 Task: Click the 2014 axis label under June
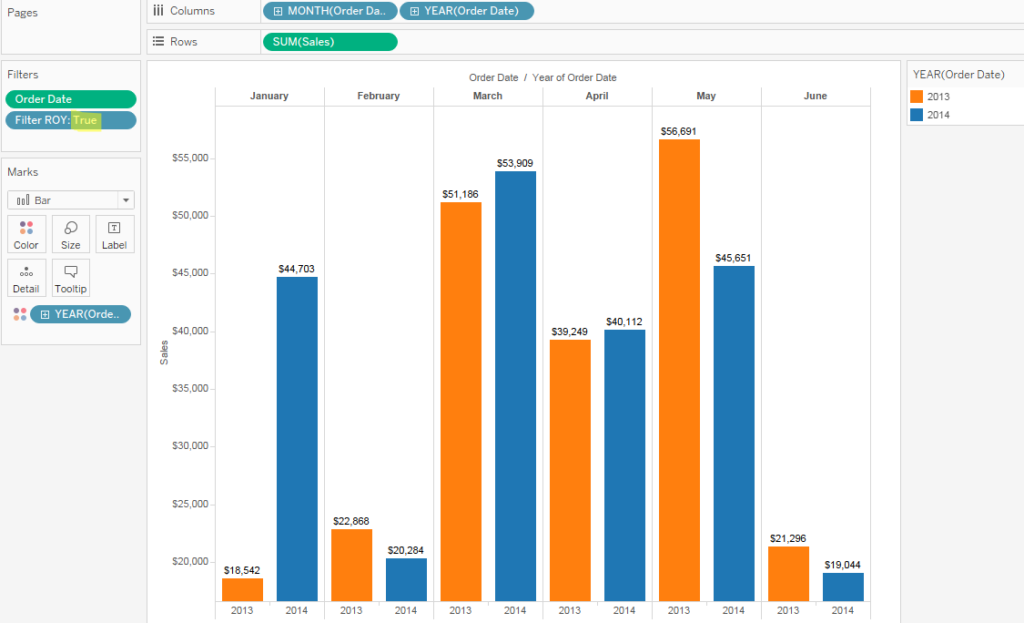click(x=842, y=610)
